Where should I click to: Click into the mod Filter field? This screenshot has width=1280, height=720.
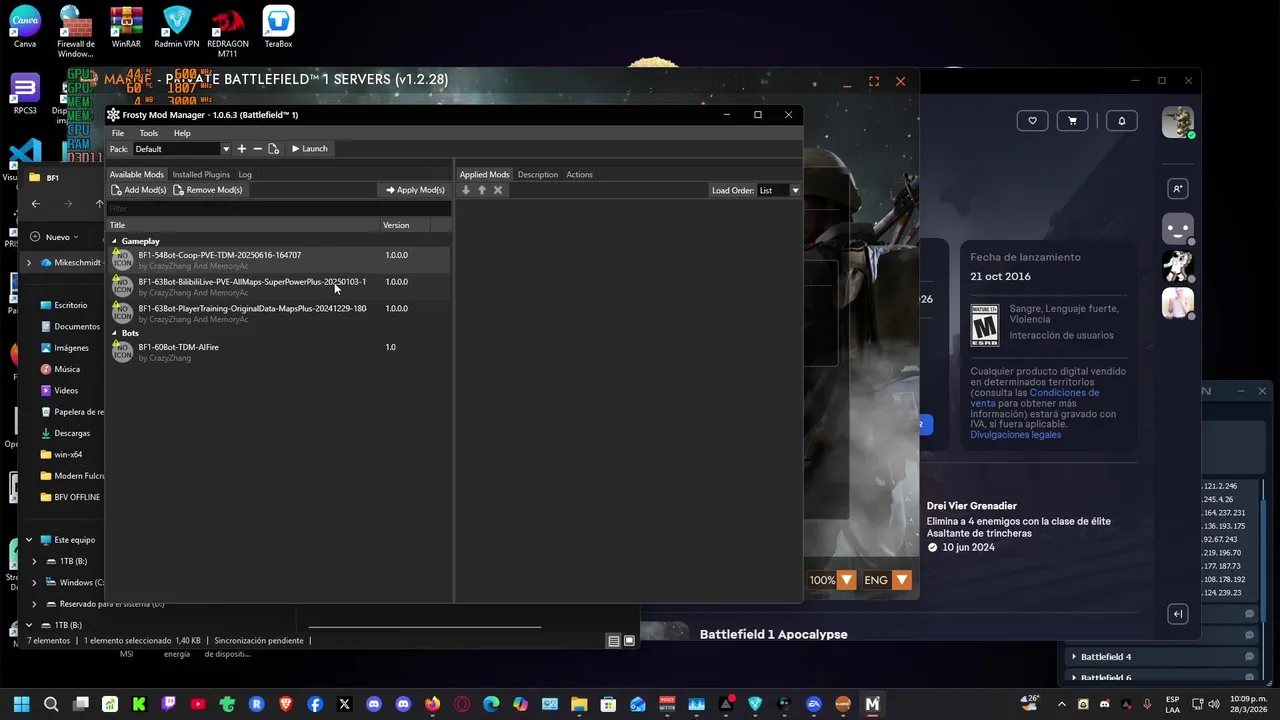279,208
